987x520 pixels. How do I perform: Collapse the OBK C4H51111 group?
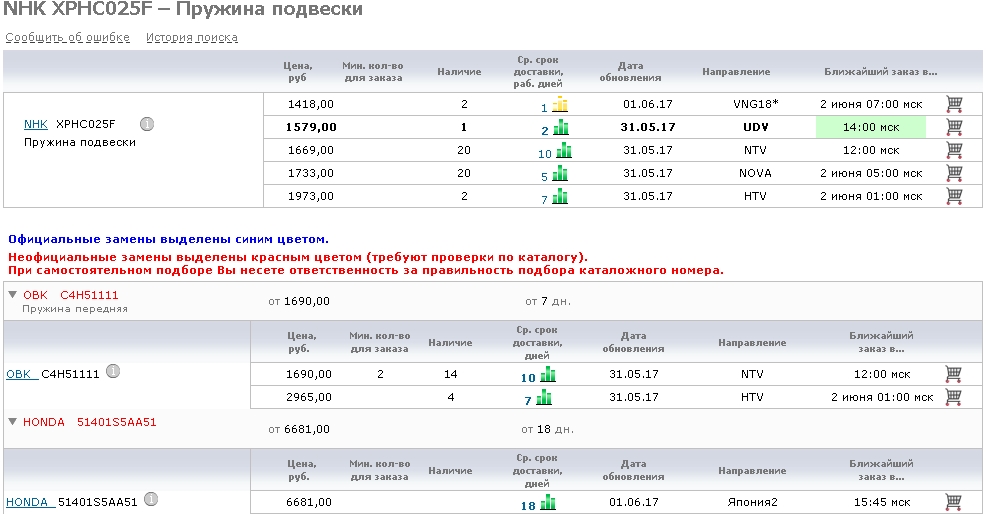[x=12, y=295]
